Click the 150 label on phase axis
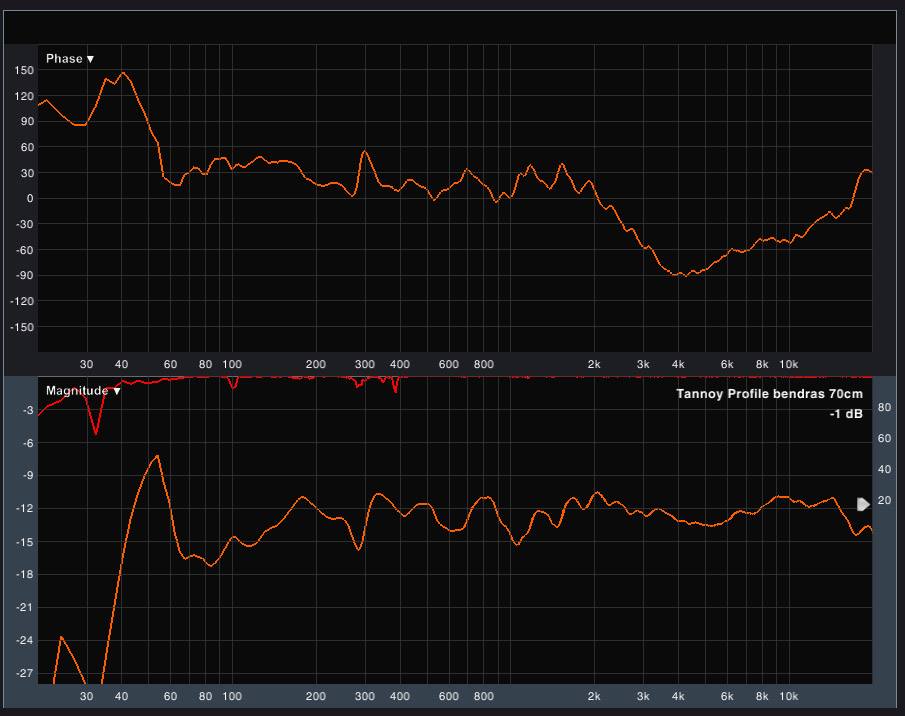905x716 pixels. [x=24, y=71]
